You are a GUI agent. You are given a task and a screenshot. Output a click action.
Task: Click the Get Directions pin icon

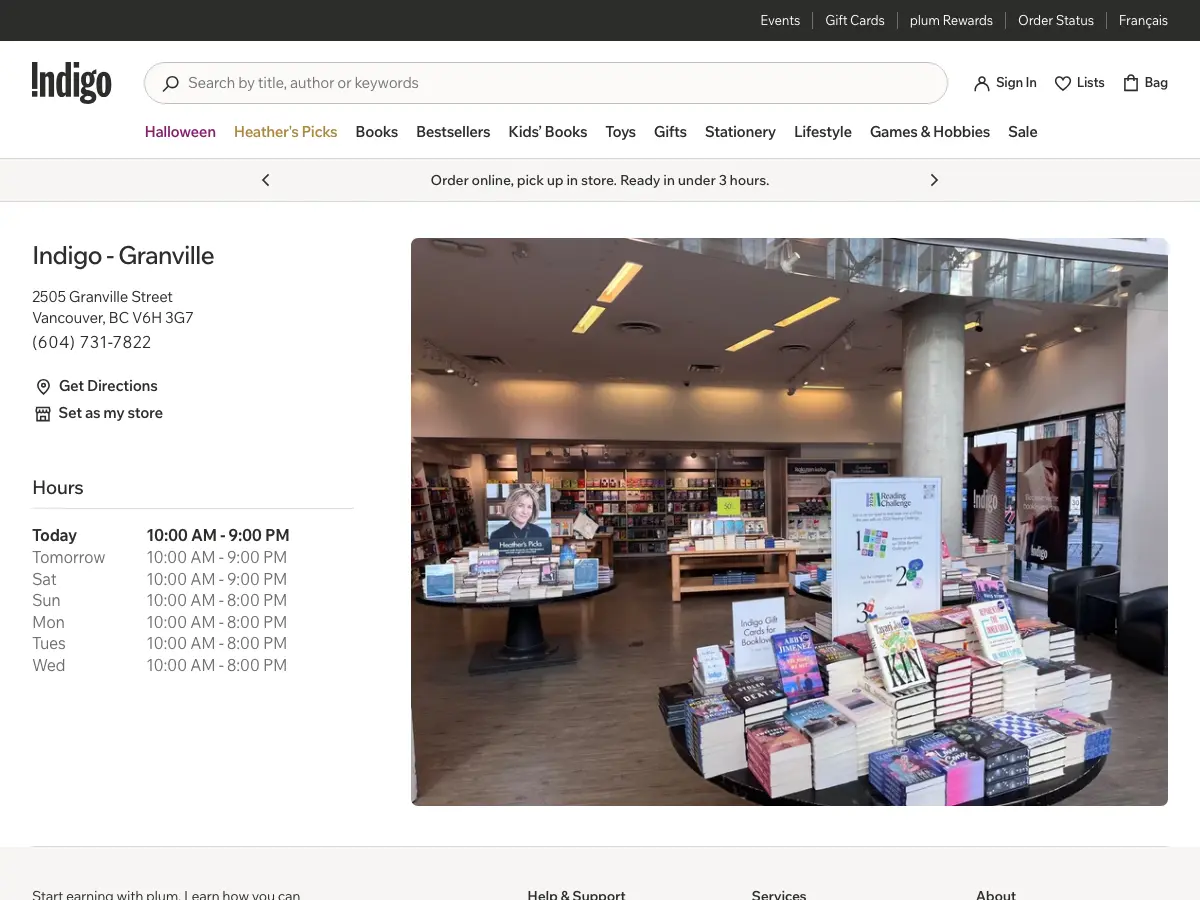coord(43,387)
